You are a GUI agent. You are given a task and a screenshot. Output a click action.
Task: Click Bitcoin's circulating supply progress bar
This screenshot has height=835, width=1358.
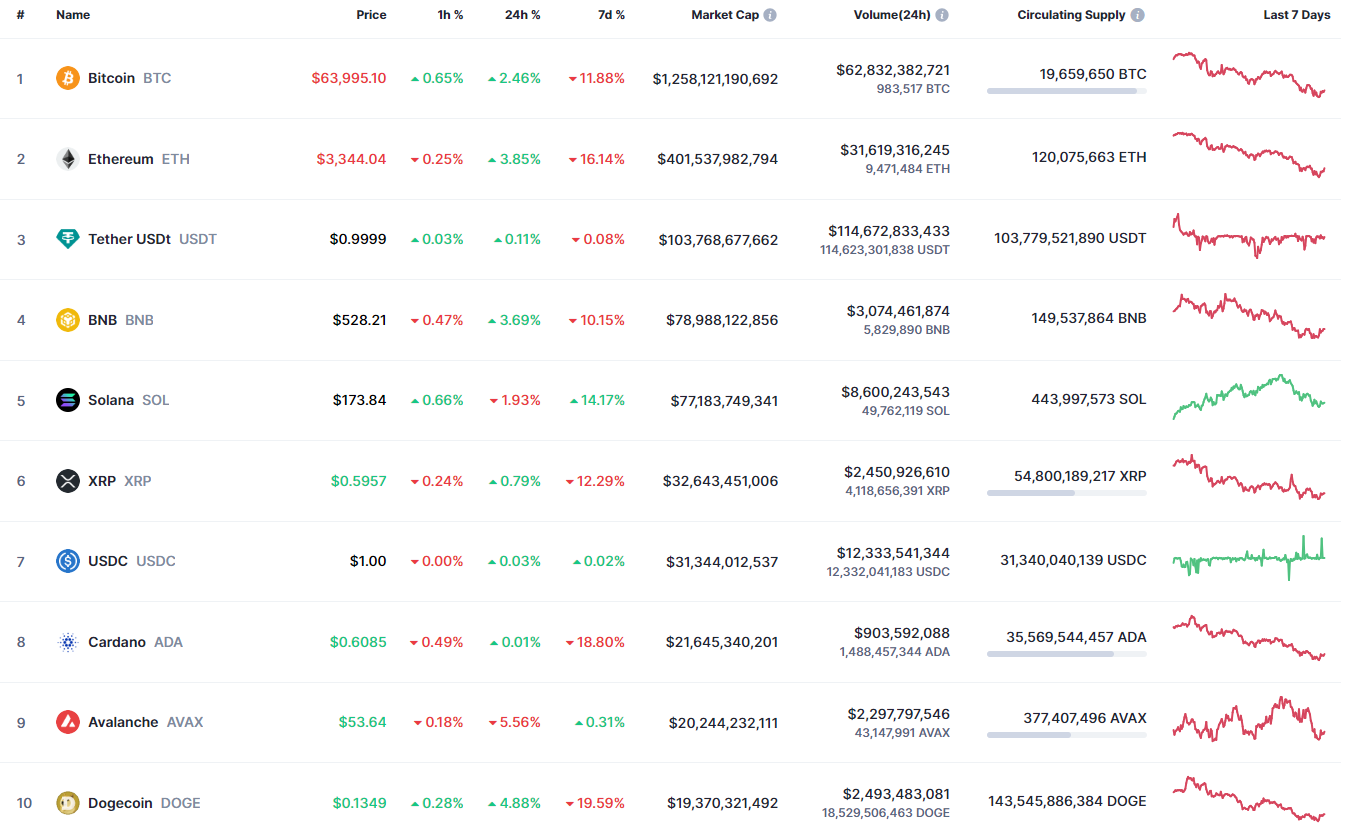tap(1066, 91)
